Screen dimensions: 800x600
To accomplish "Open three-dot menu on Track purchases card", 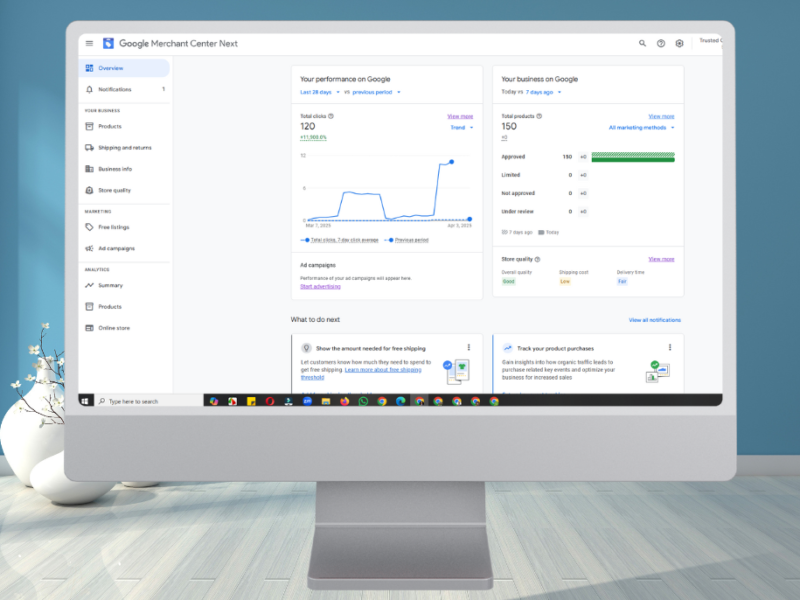I will 670,347.
